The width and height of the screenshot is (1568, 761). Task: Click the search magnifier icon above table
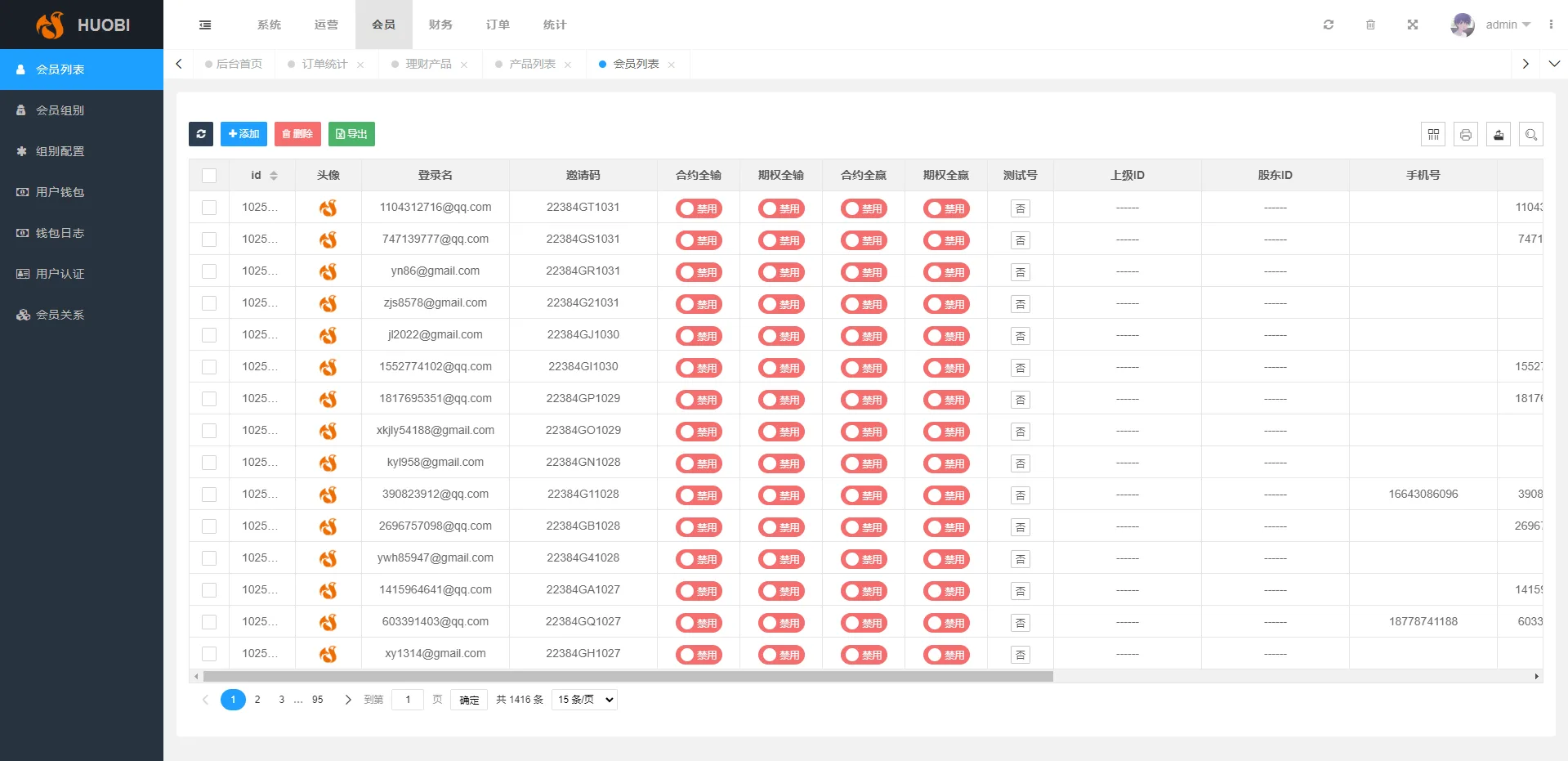coord(1531,134)
